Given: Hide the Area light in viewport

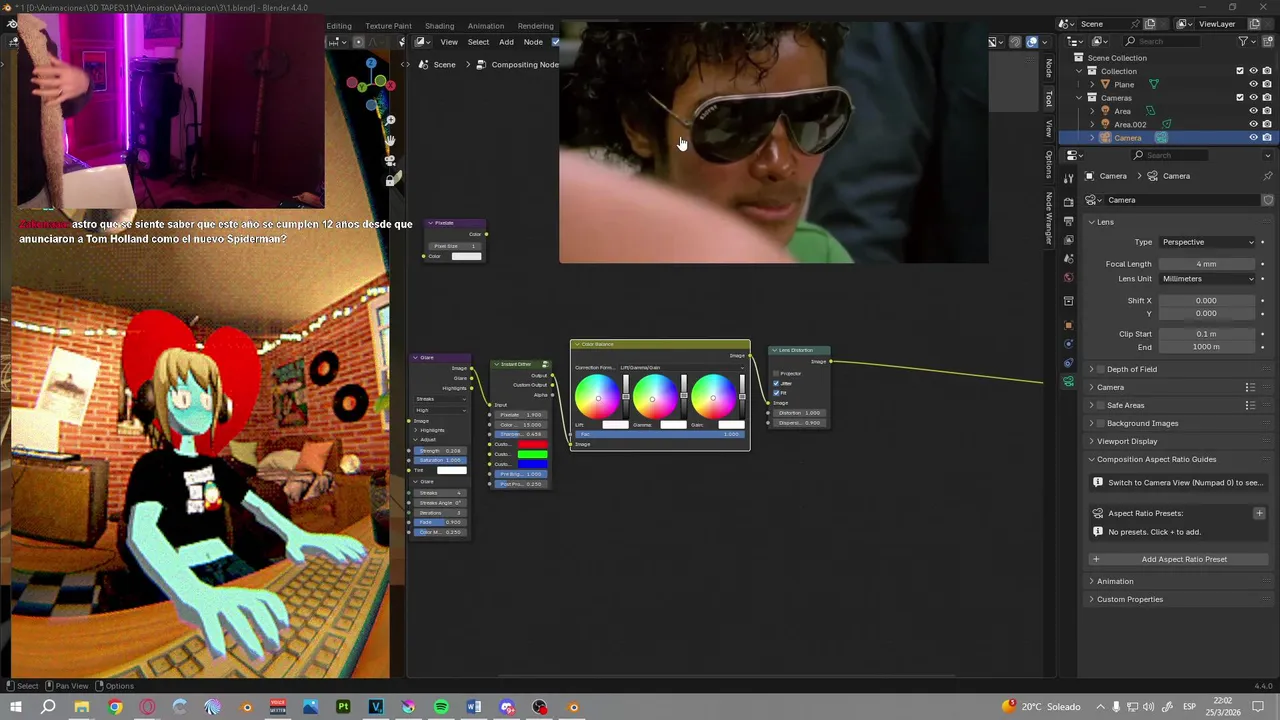Looking at the screenshot, I should (1253, 111).
